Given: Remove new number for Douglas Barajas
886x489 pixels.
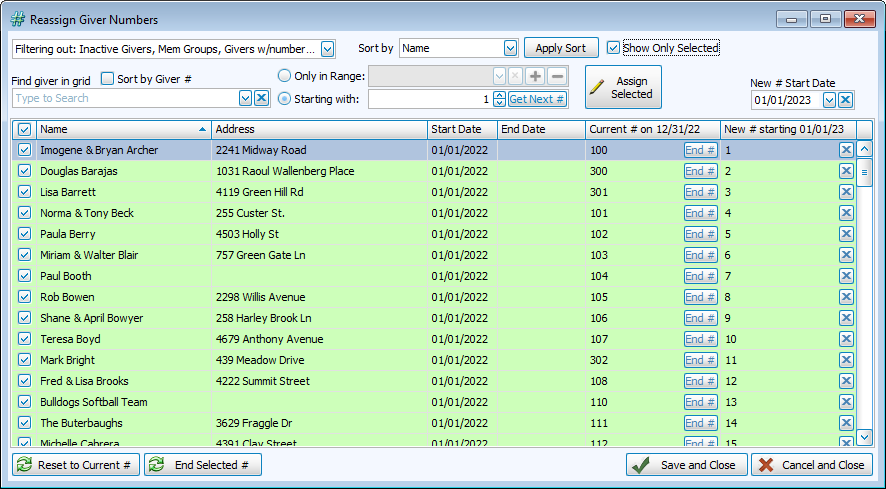Looking at the screenshot, I should 846,171.
